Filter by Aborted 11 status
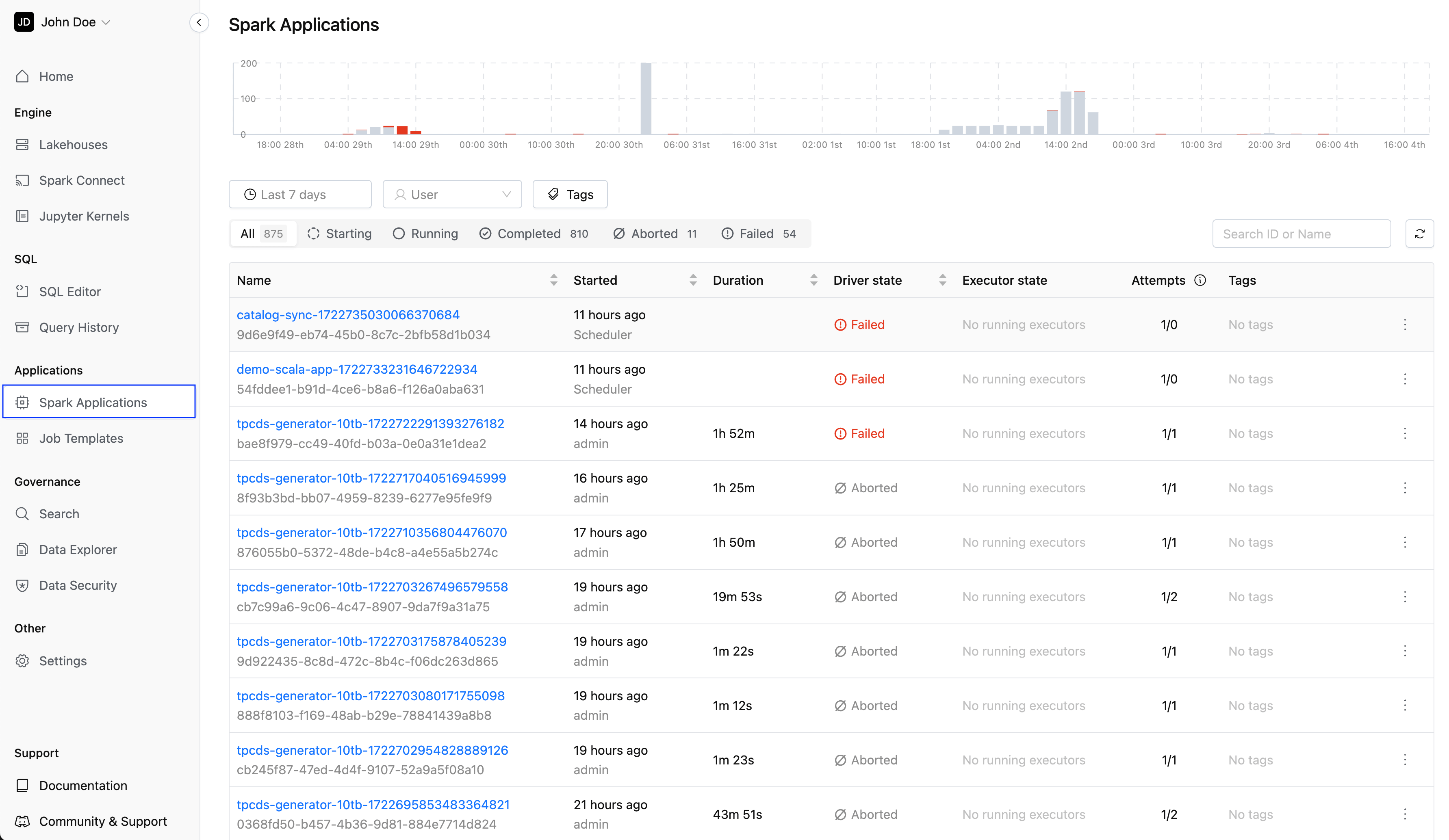1449x840 pixels. coord(655,234)
